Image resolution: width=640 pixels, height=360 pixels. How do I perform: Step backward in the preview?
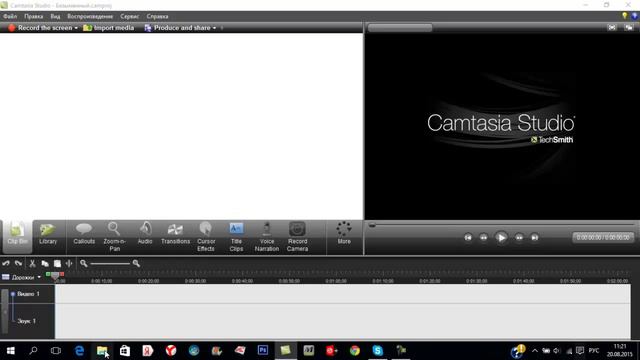[x=484, y=238]
